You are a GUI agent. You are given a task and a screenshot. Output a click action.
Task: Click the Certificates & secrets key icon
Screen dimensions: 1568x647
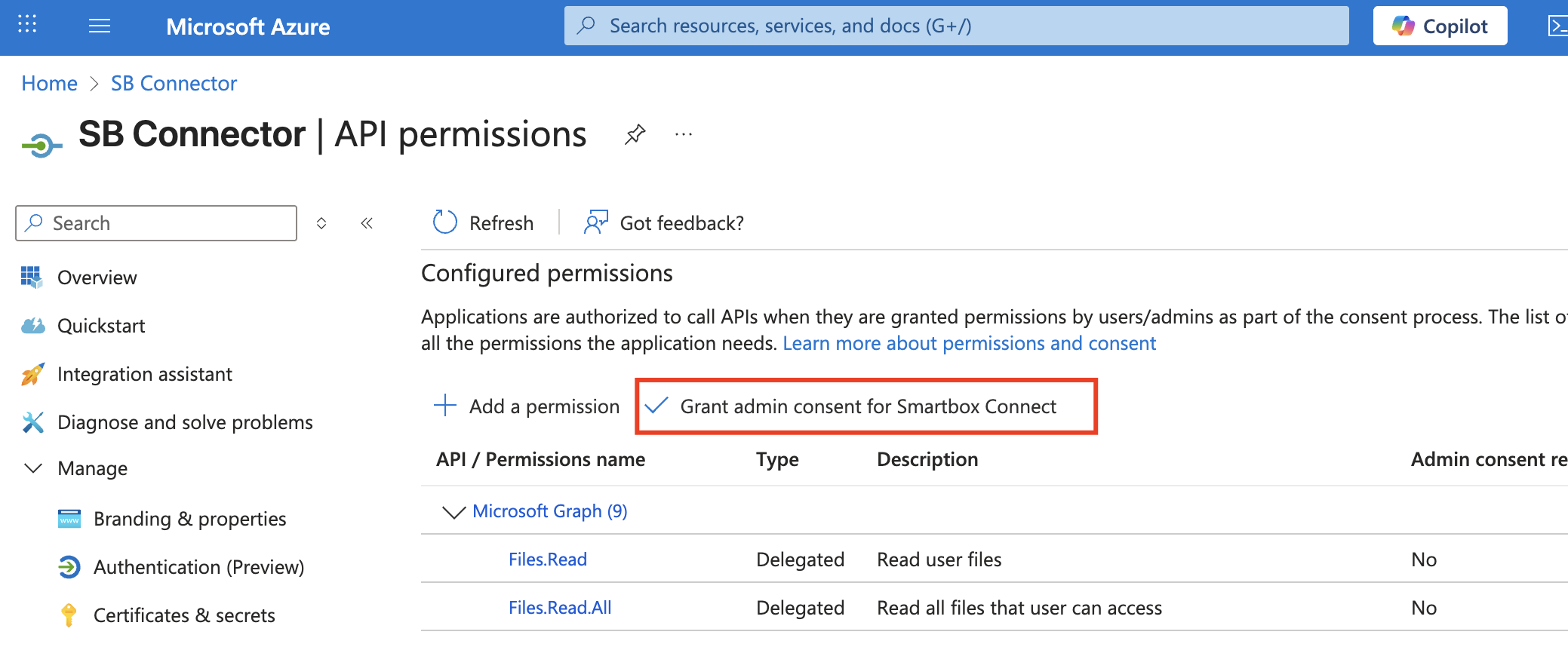click(x=69, y=615)
